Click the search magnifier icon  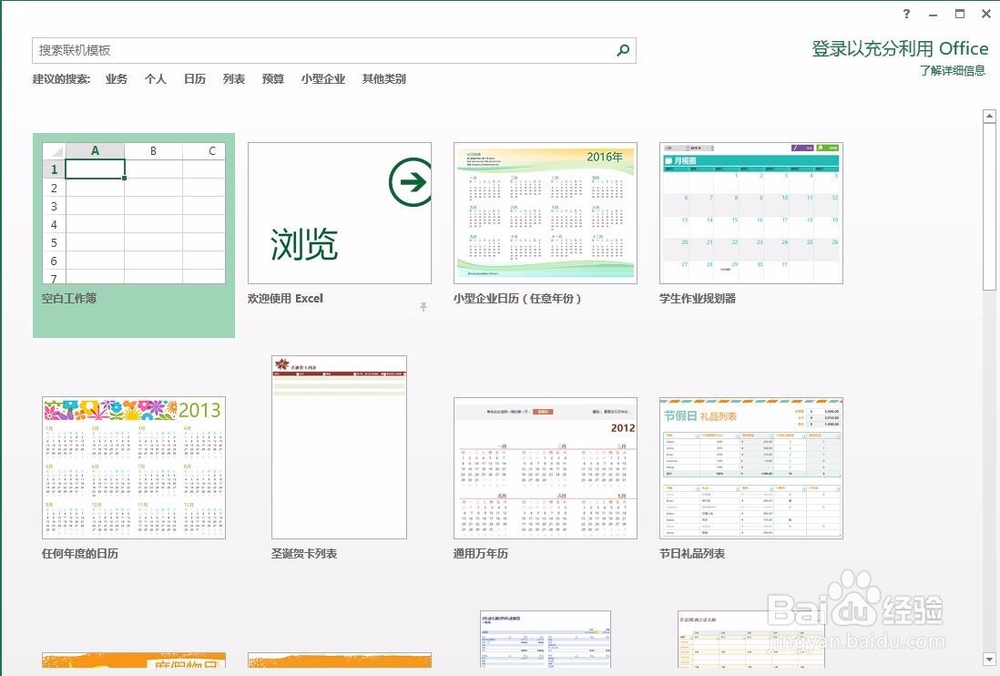(x=623, y=50)
